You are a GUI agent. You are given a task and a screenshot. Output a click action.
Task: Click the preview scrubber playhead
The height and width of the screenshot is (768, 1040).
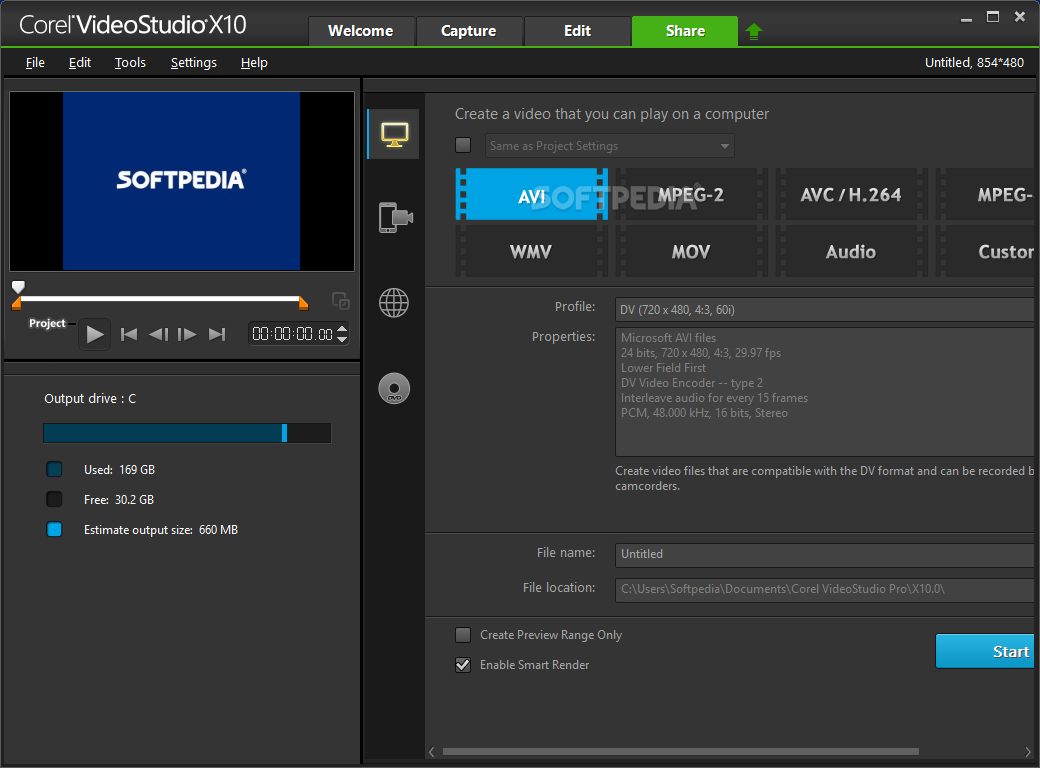click(x=19, y=287)
